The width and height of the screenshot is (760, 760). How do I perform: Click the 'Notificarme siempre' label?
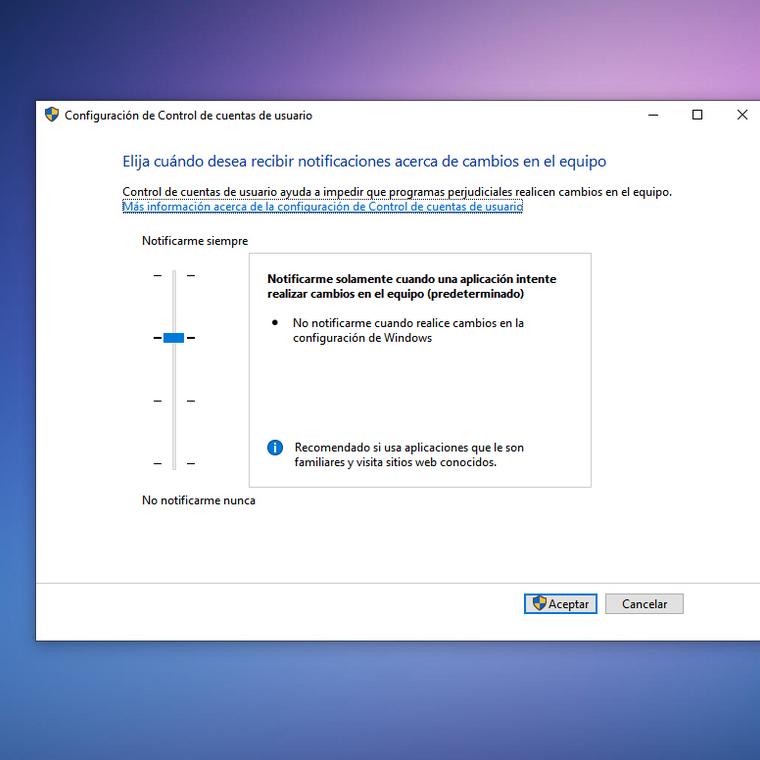pos(195,241)
